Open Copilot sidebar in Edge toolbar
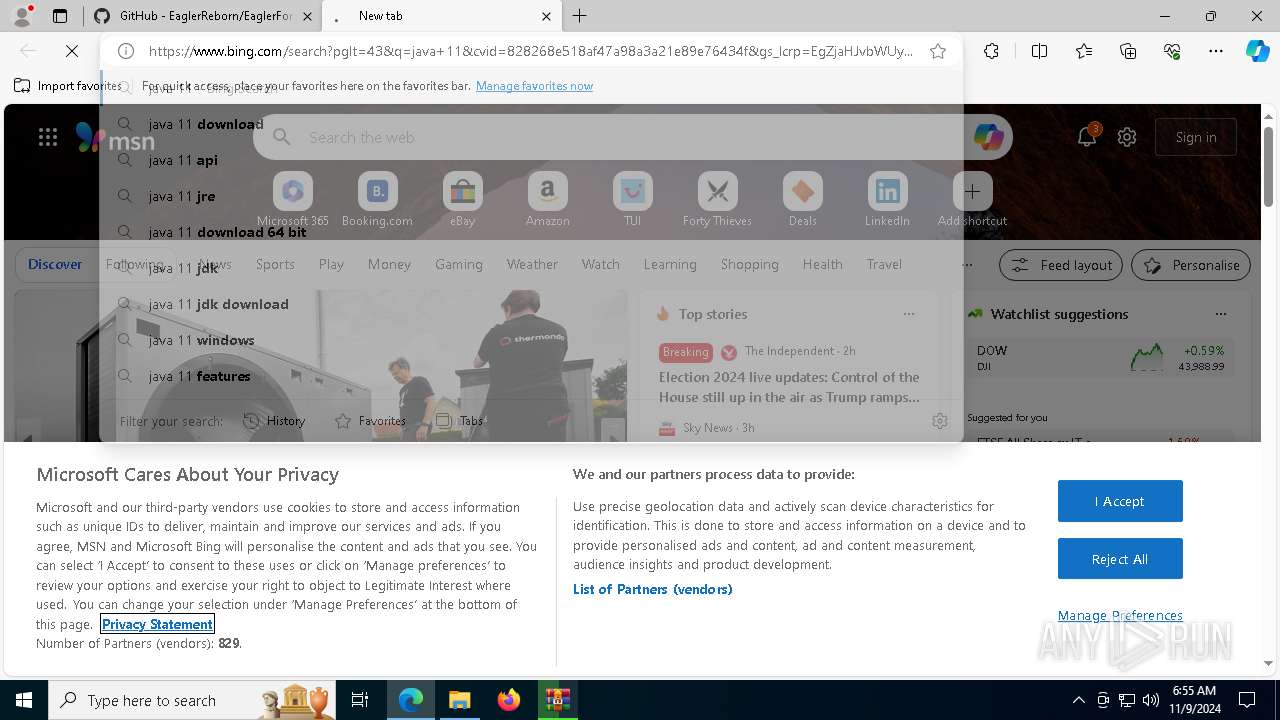 [1257, 51]
